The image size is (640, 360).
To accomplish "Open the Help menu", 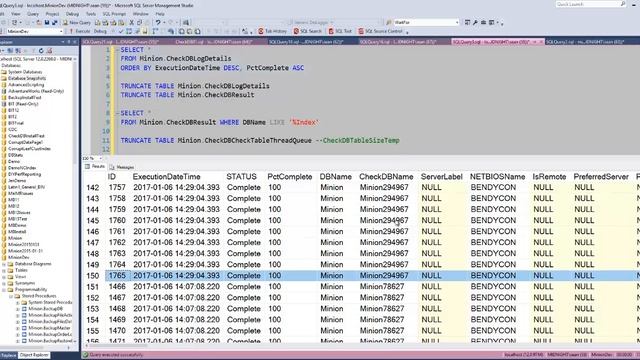I will click(160, 14).
